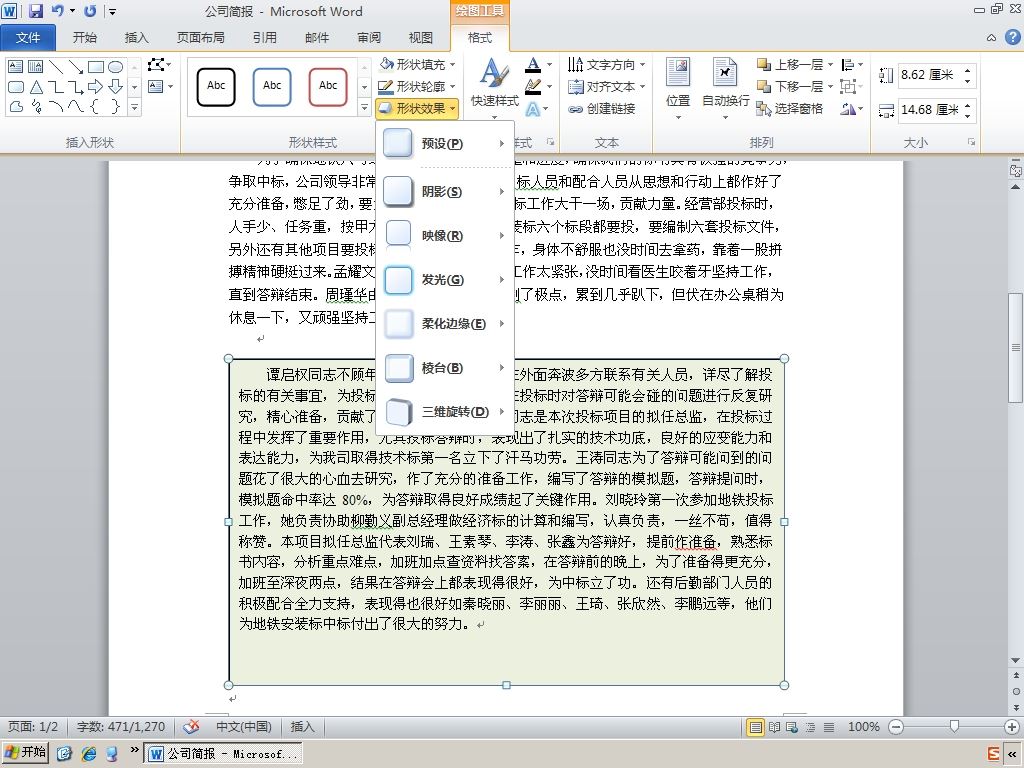Image resolution: width=1024 pixels, height=768 pixels.
Task: Select the curve shape
Action: coord(76,106)
